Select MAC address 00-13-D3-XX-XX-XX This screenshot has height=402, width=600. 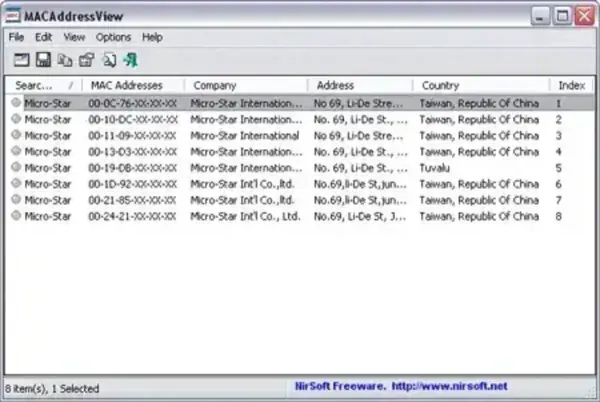(132, 152)
